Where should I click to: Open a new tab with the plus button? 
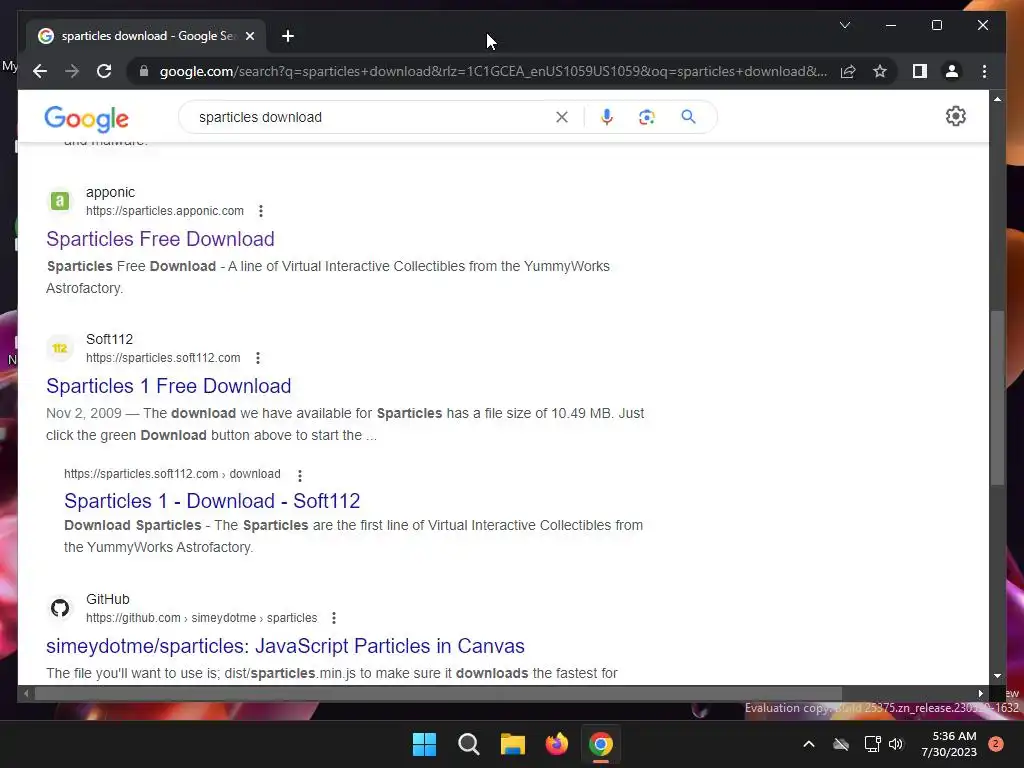pyautogui.click(x=288, y=36)
